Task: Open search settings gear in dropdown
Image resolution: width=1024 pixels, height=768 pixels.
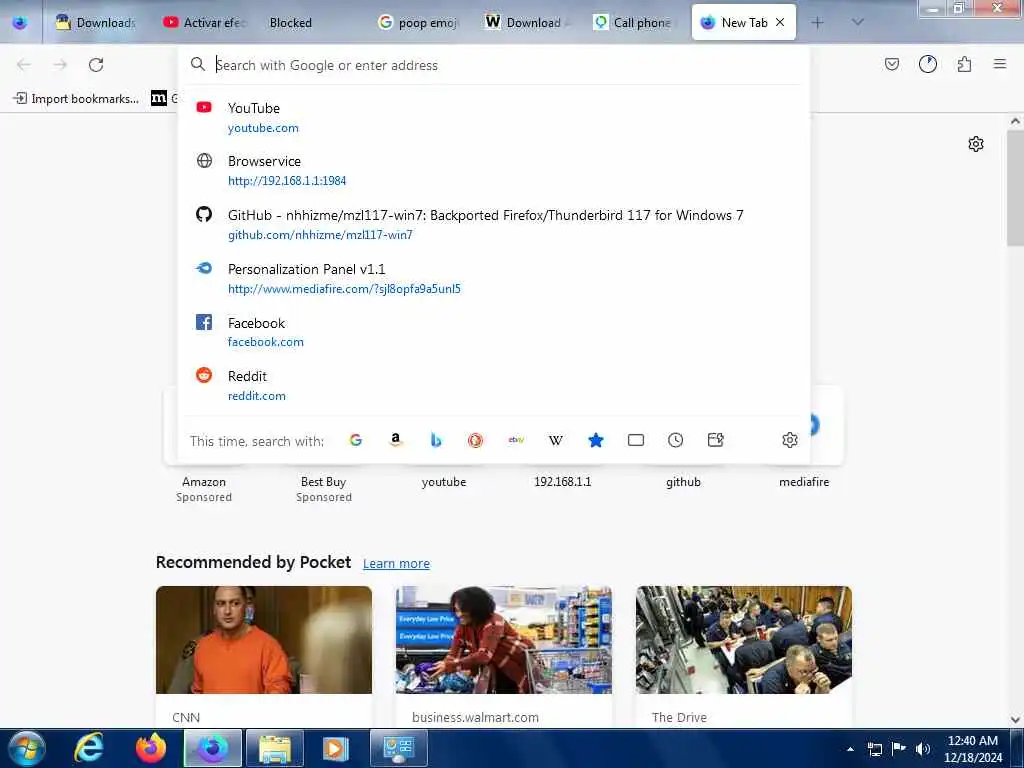Action: point(790,440)
